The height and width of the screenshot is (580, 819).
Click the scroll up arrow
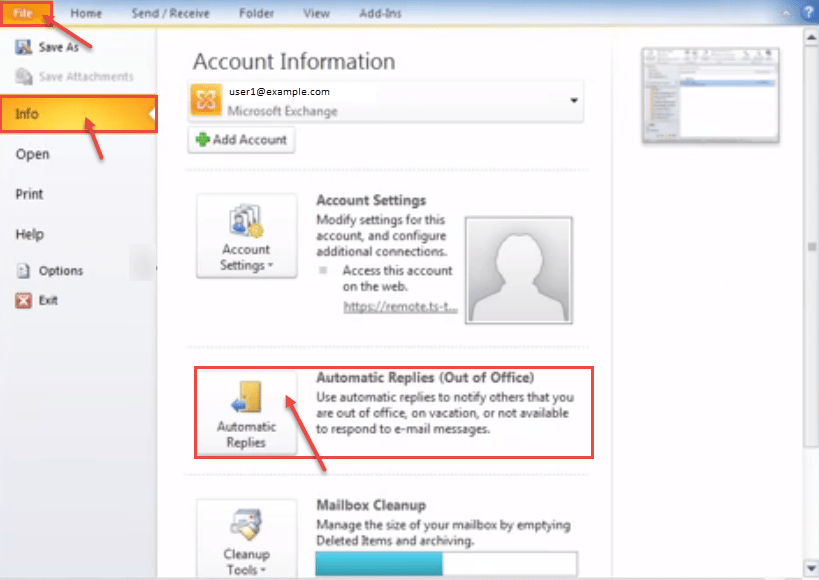[x=811, y=37]
